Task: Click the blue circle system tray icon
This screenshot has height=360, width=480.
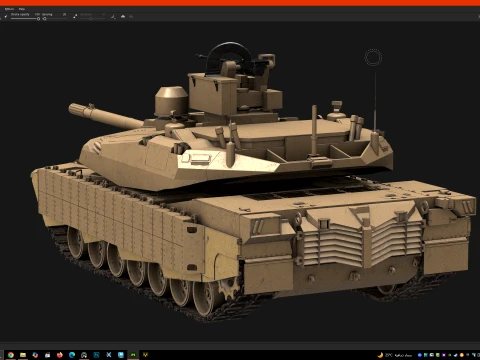Action: click(420, 355)
